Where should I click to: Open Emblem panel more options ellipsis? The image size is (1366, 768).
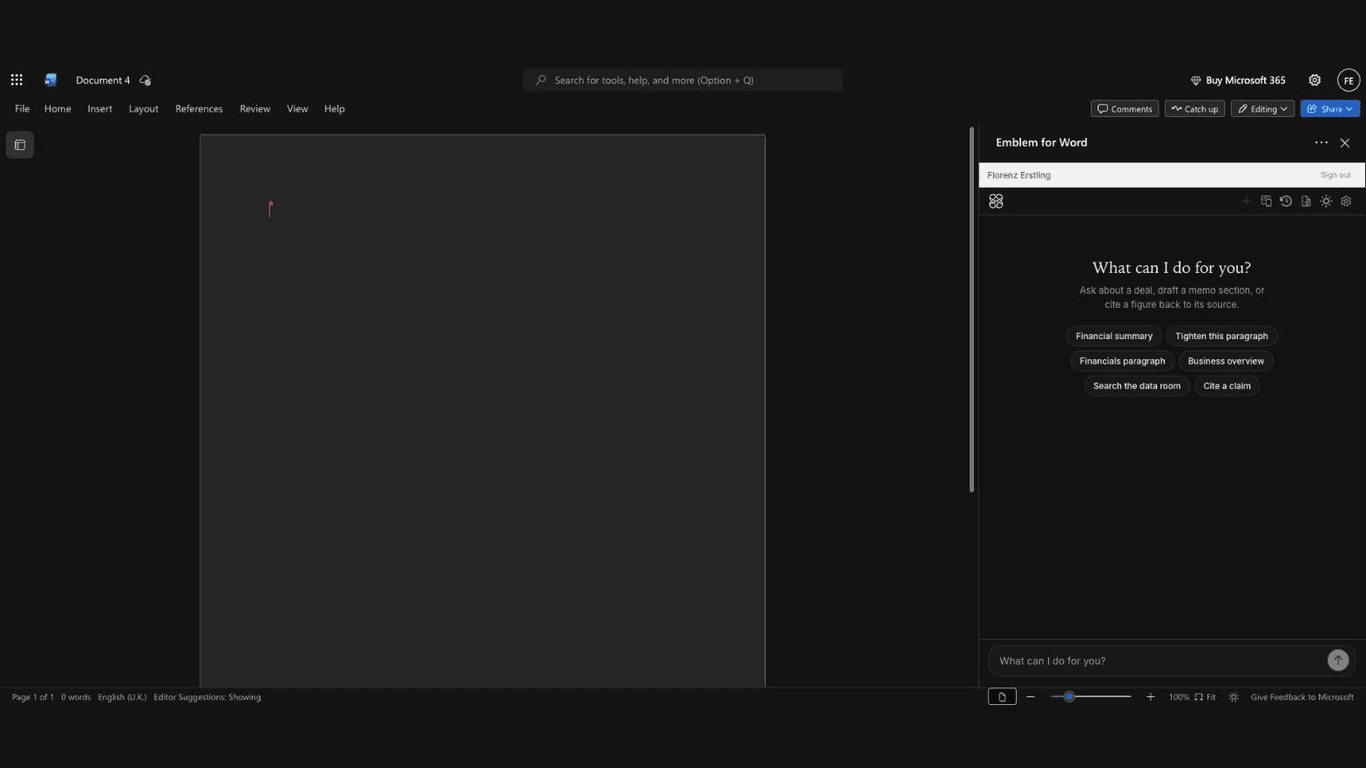click(1321, 143)
